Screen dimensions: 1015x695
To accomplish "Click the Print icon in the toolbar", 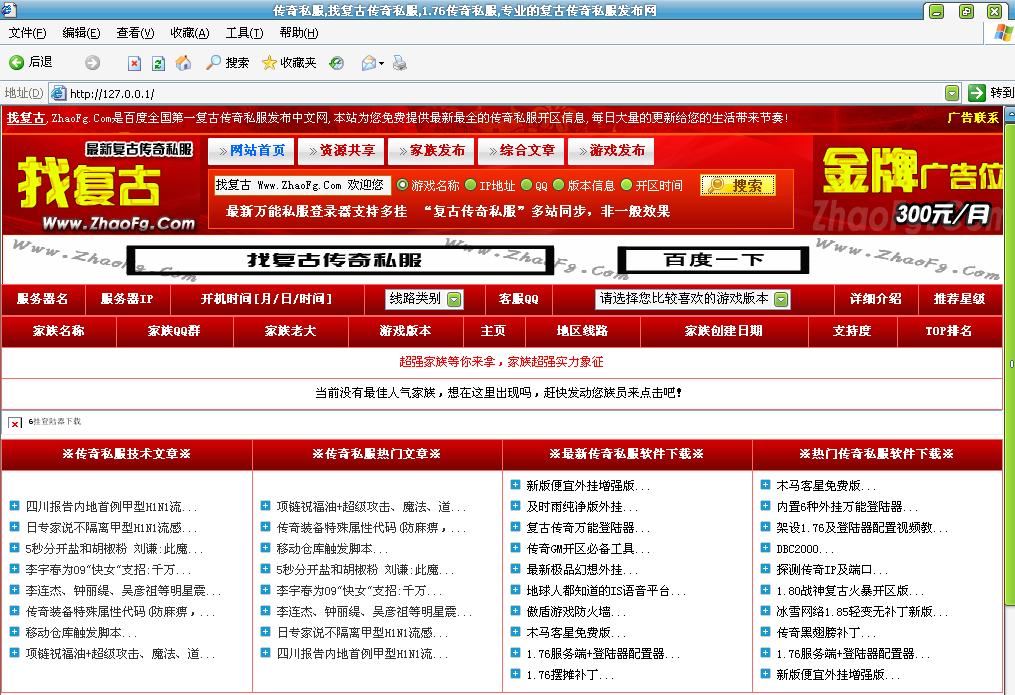I will (398, 62).
